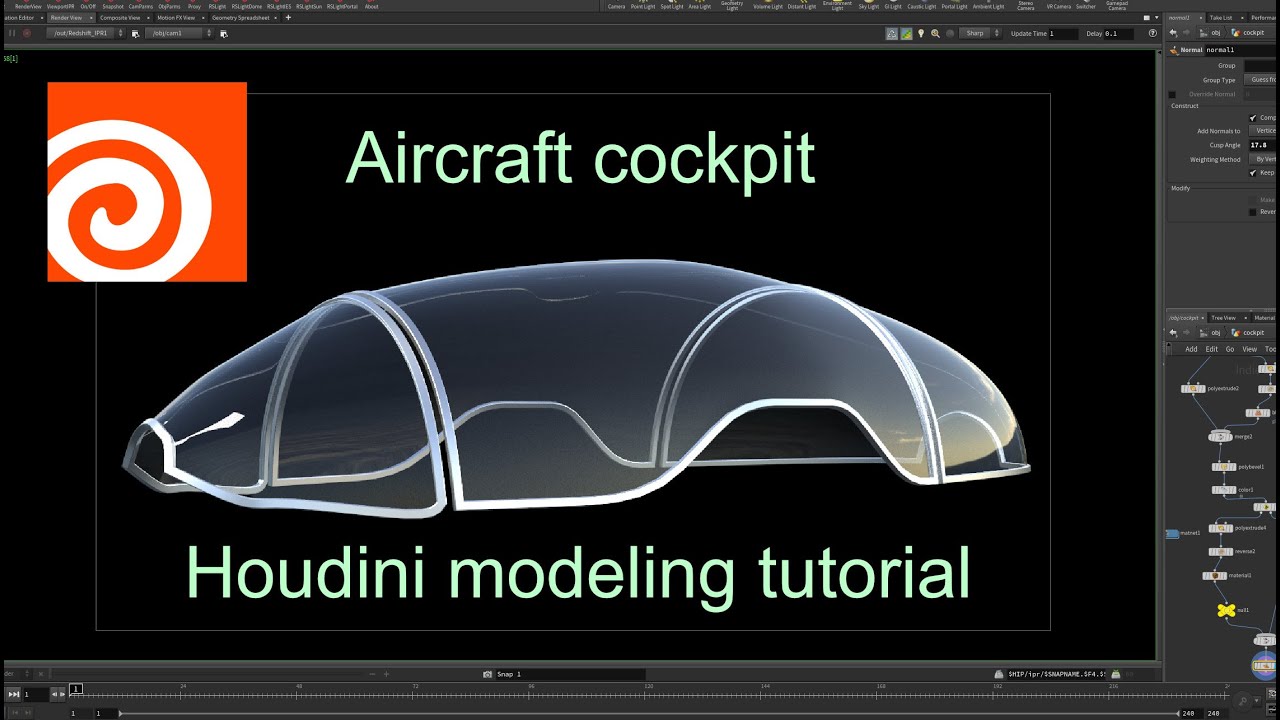Open the Go menu in network editor
The height and width of the screenshot is (720, 1280).
tap(1230, 349)
